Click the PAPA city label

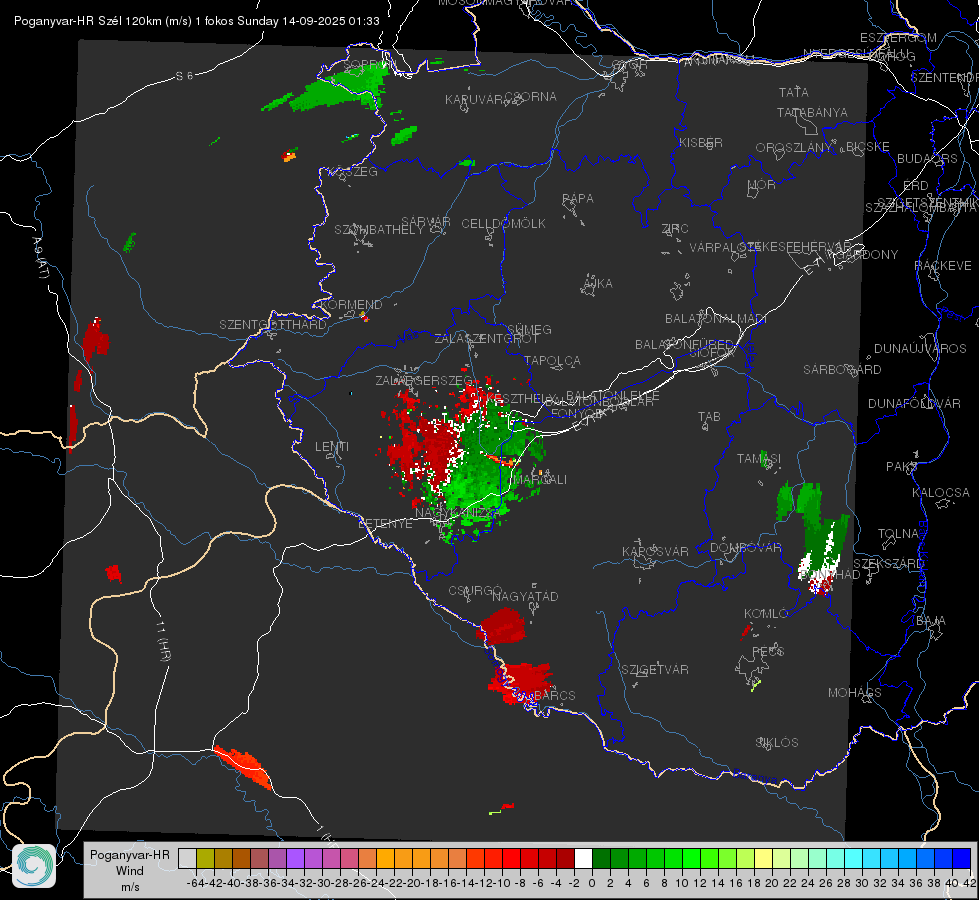pyautogui.click(x=578, y=199)
